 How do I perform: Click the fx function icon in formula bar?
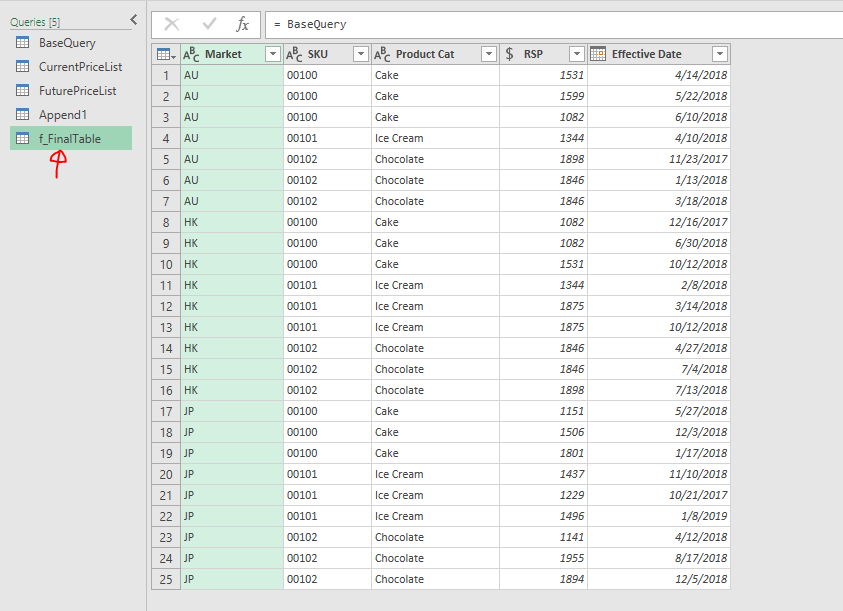click(x=243, y=24)
